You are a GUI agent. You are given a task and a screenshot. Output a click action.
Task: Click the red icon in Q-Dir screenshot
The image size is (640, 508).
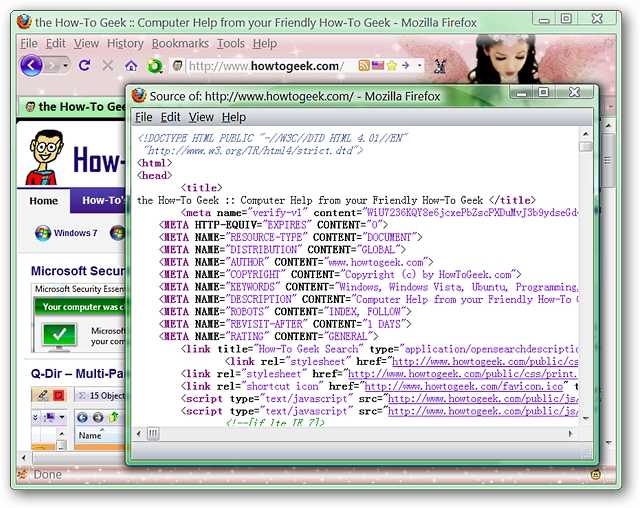59,395
